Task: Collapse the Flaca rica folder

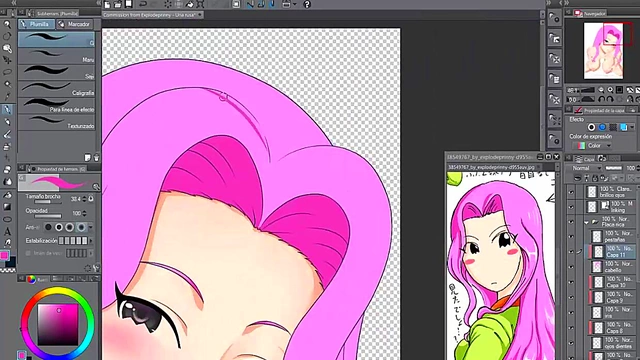Action: [x=587, y=222]
